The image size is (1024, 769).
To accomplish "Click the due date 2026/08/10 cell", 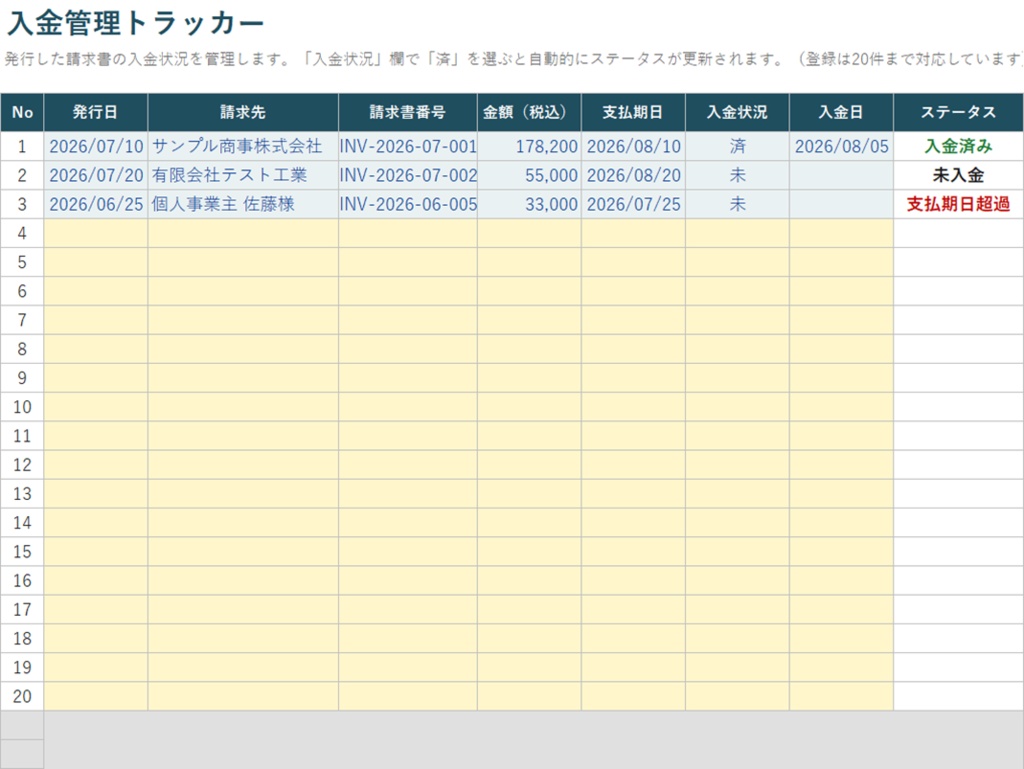I will (633, 146).
